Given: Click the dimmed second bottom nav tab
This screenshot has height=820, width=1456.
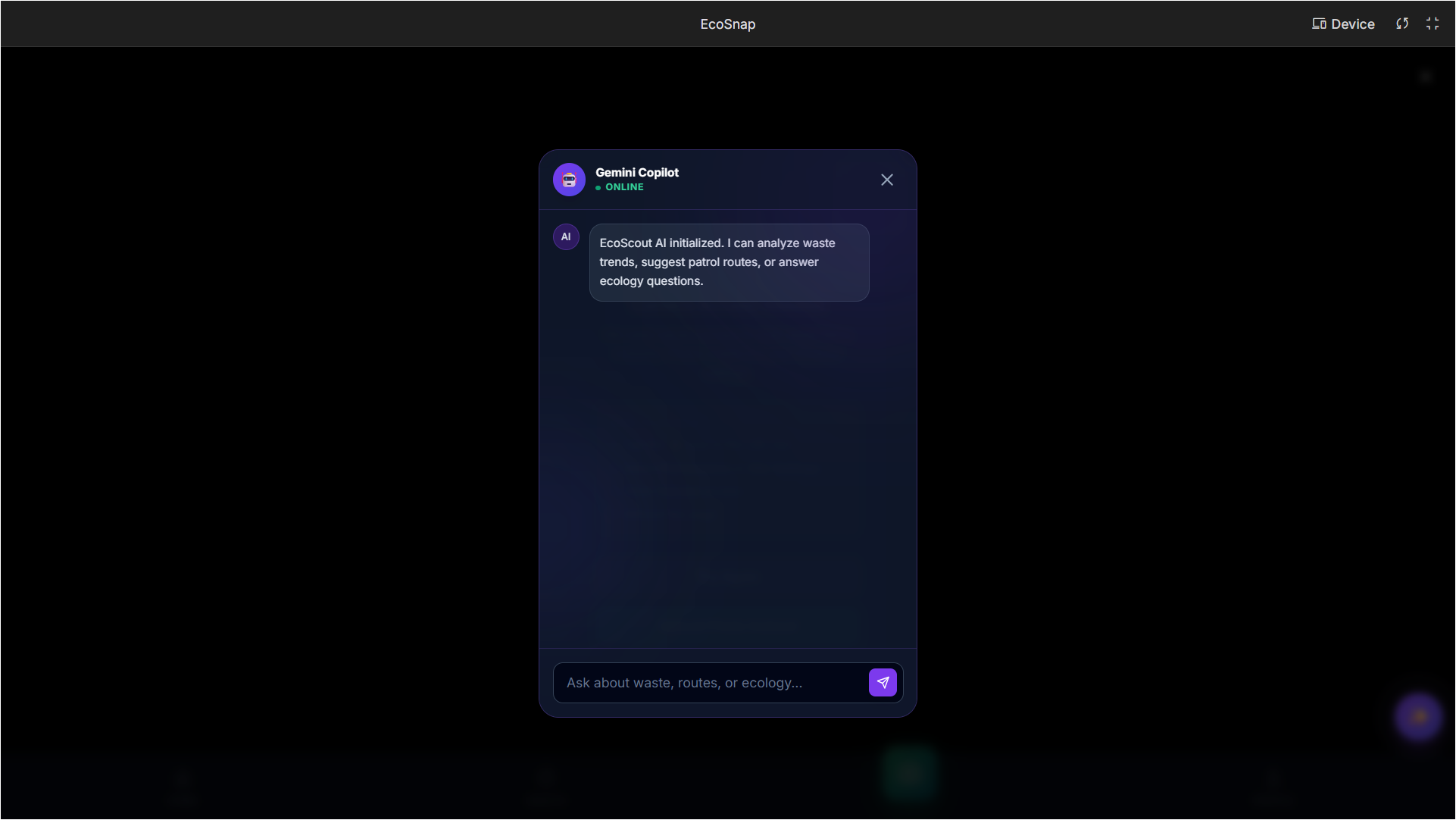Looking at the screenshot, I should coord(545,787).
